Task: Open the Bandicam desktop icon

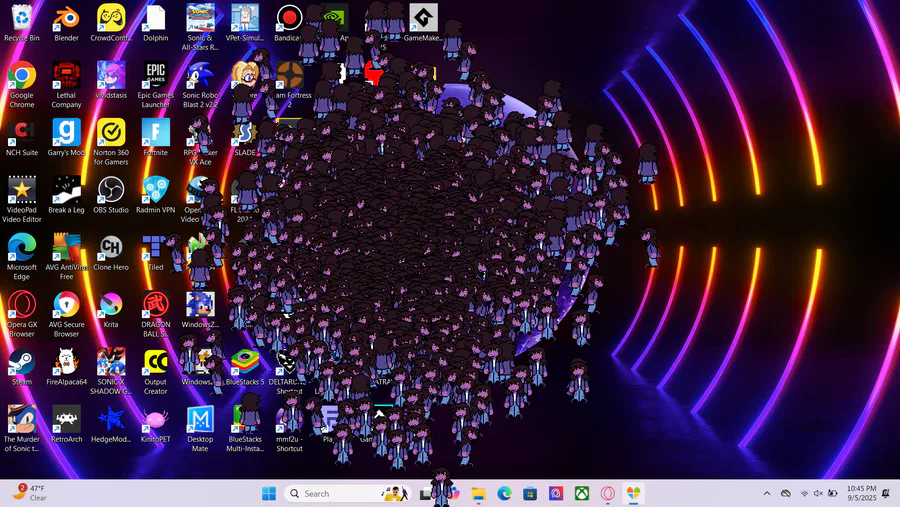Action: pos(288,23)
